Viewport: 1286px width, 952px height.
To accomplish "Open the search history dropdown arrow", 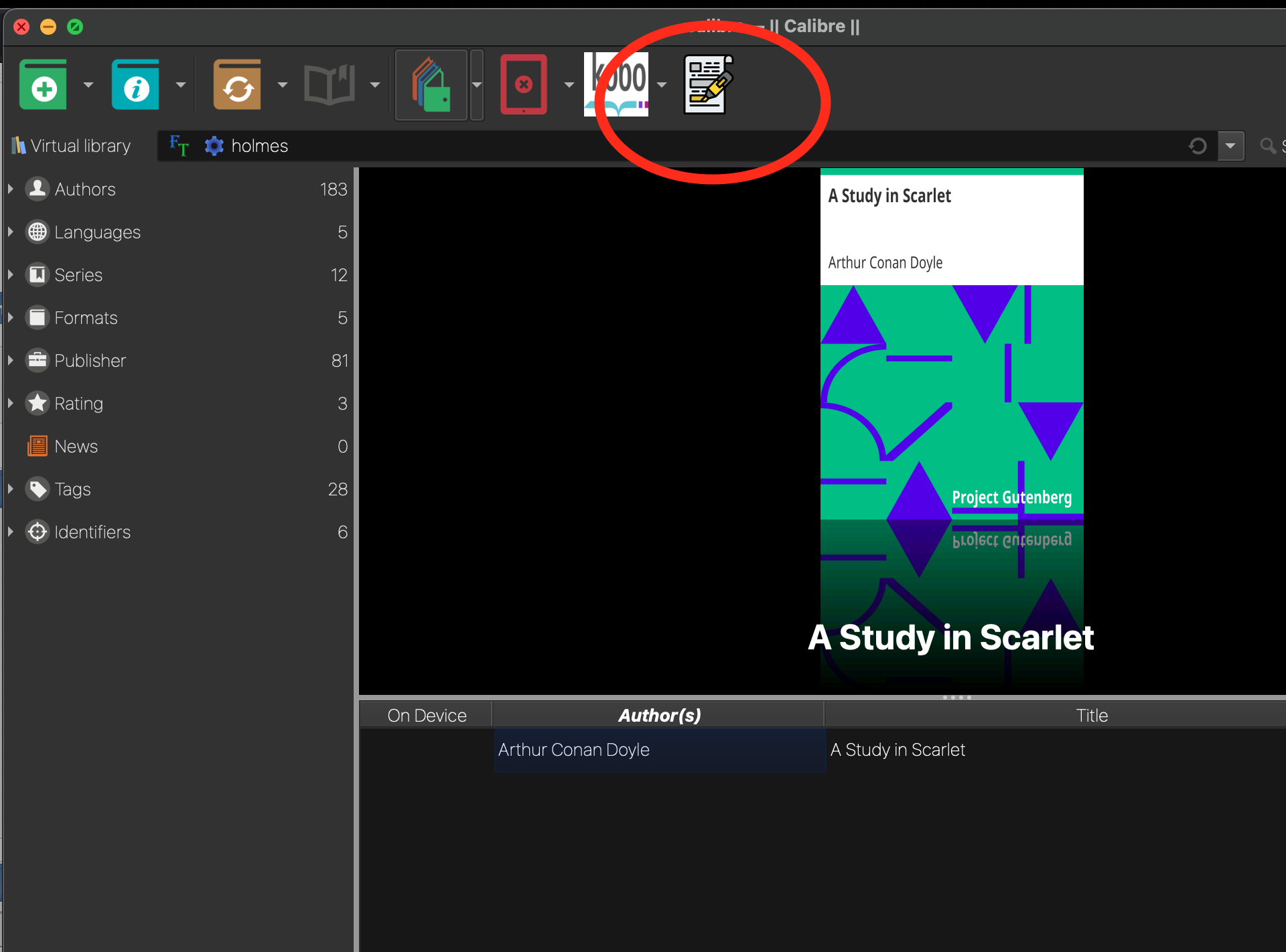I will tap(1230, 146).
